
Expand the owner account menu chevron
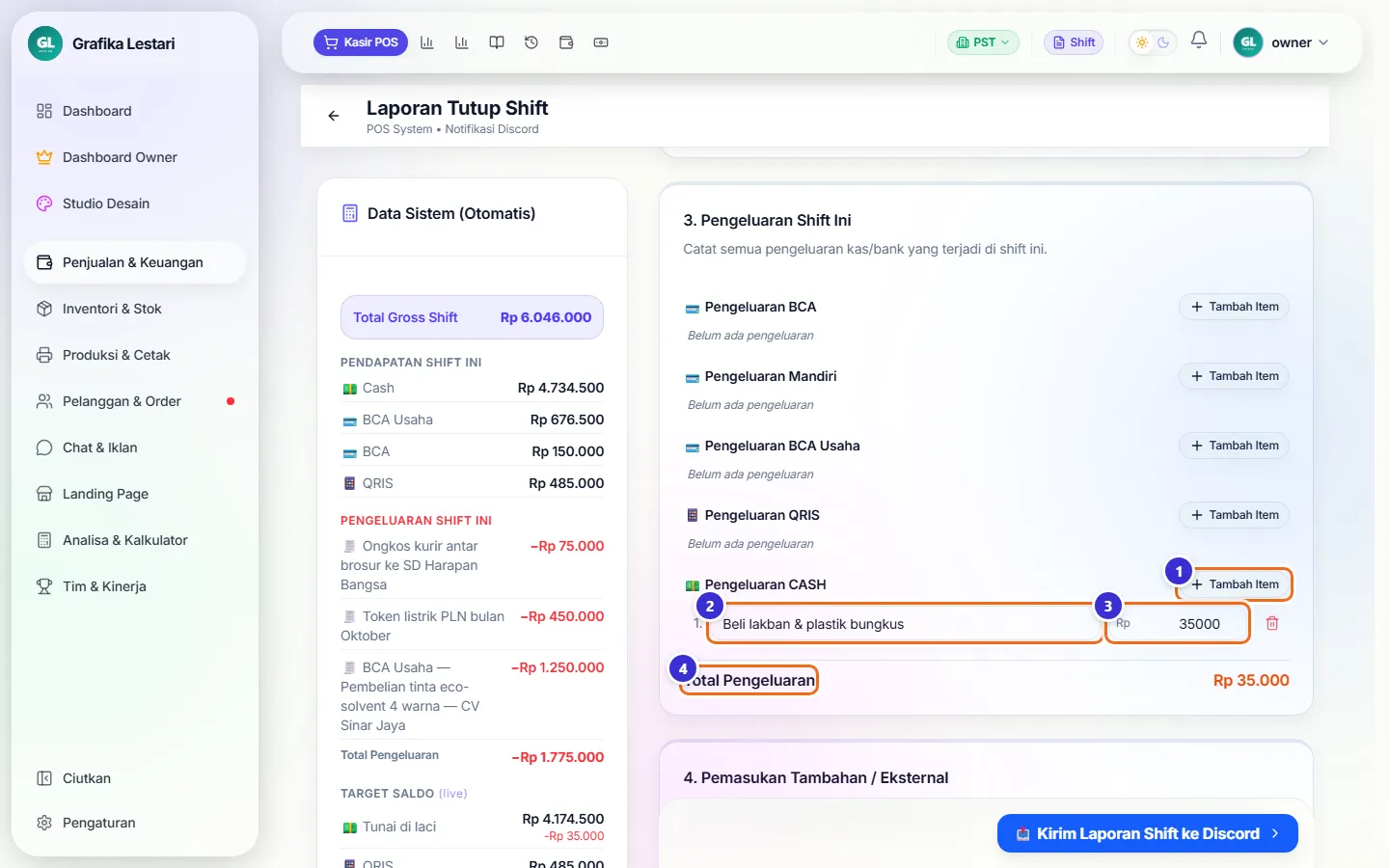1323,42
